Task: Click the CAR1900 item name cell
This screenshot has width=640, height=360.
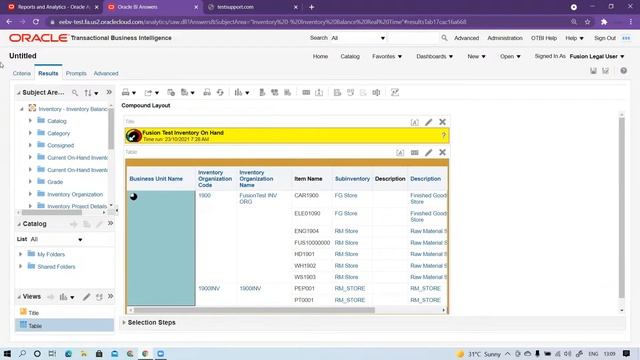Action: tap(307, 196)
